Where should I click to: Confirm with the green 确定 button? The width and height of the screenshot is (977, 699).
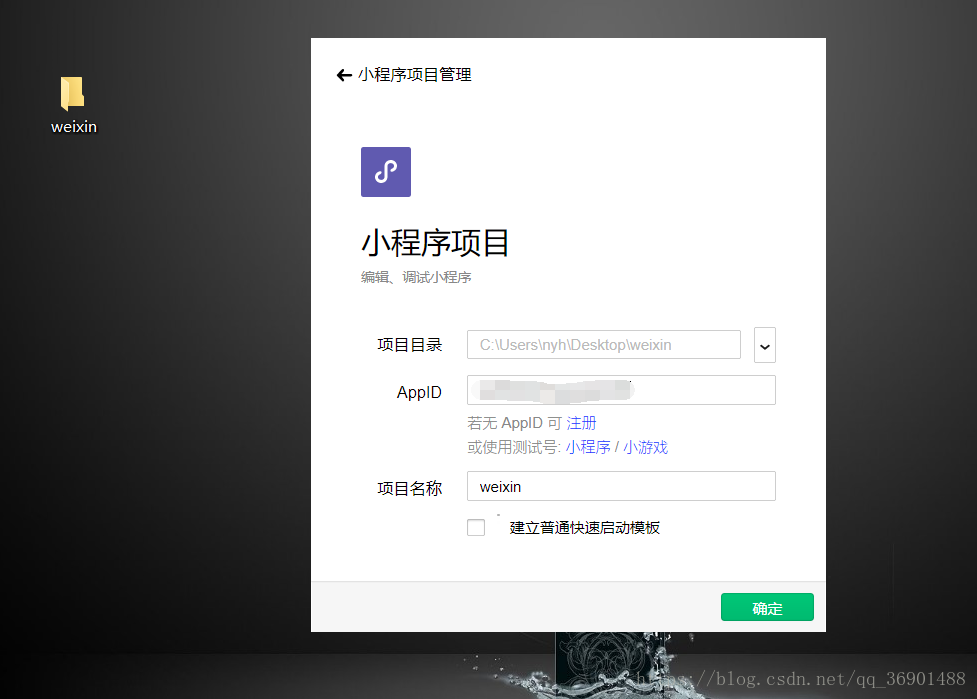coord(767,607)
